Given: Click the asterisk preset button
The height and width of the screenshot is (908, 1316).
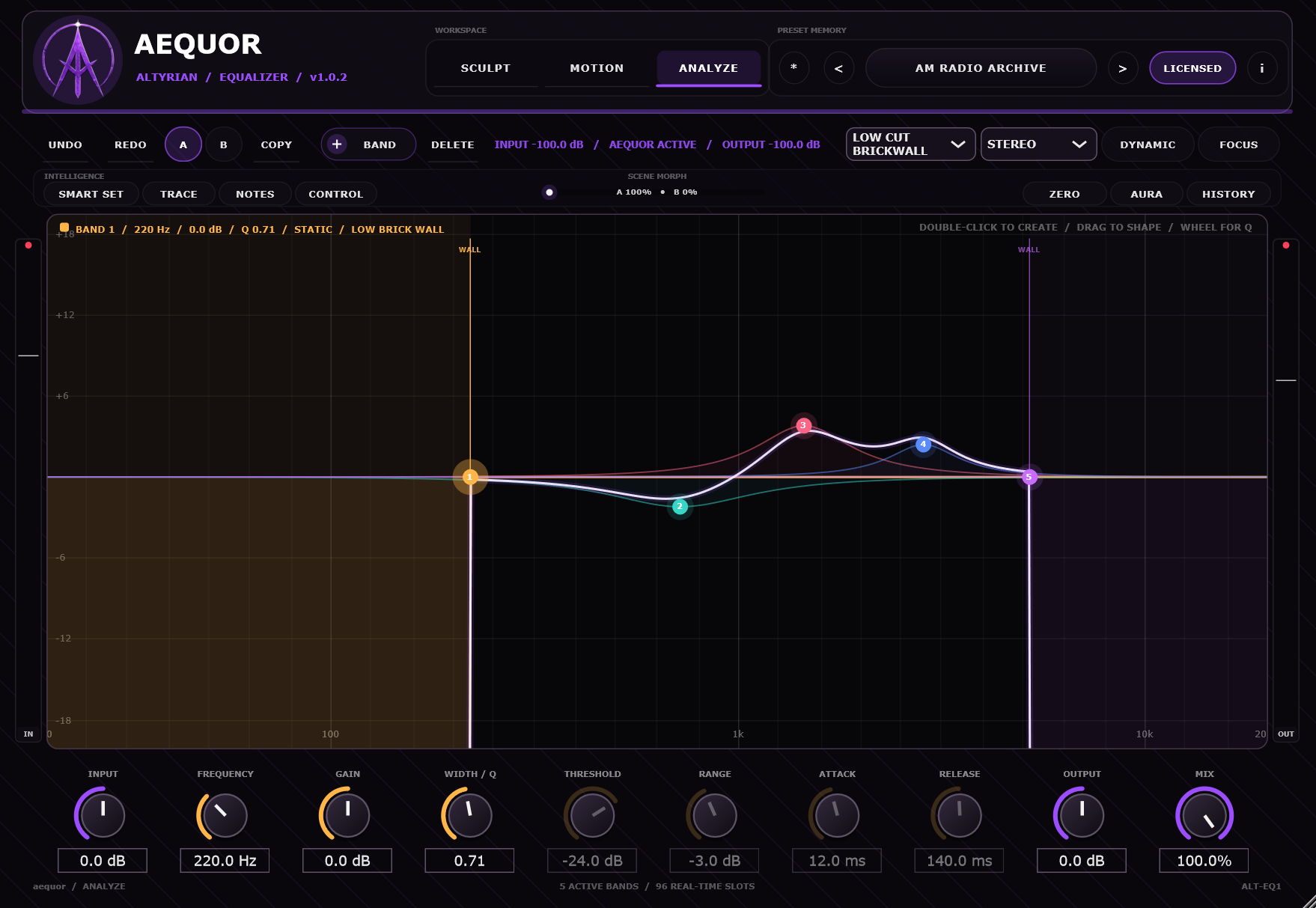Looking at the screenshot, I should [793, 68].
